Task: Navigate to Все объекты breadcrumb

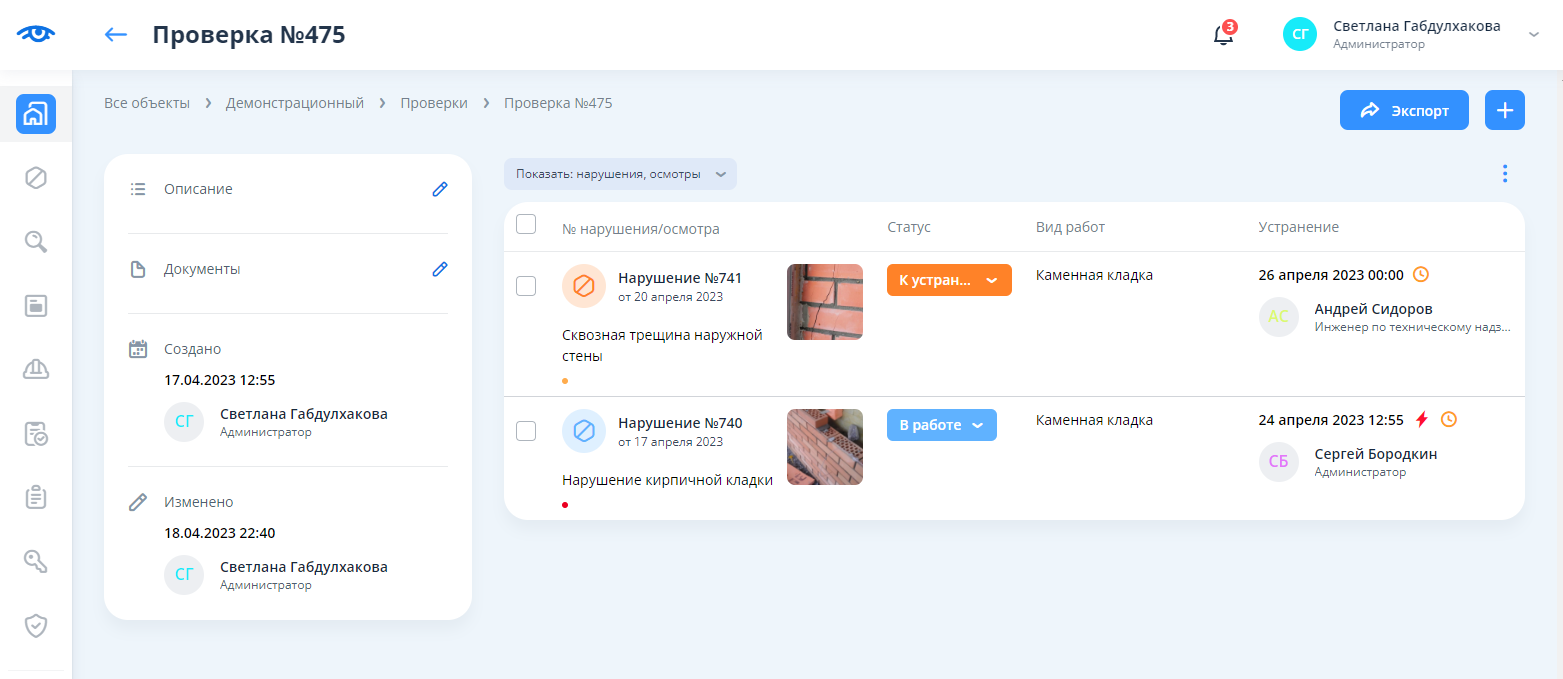Action: tap(147, 103)
